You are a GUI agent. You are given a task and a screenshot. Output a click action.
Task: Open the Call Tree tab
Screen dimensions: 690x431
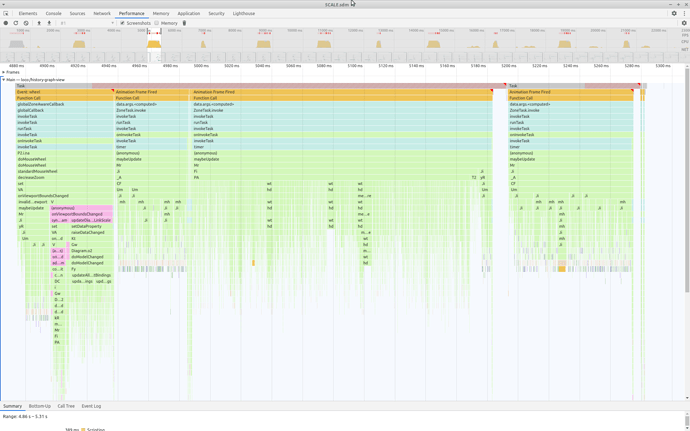[x=66, y=406]
